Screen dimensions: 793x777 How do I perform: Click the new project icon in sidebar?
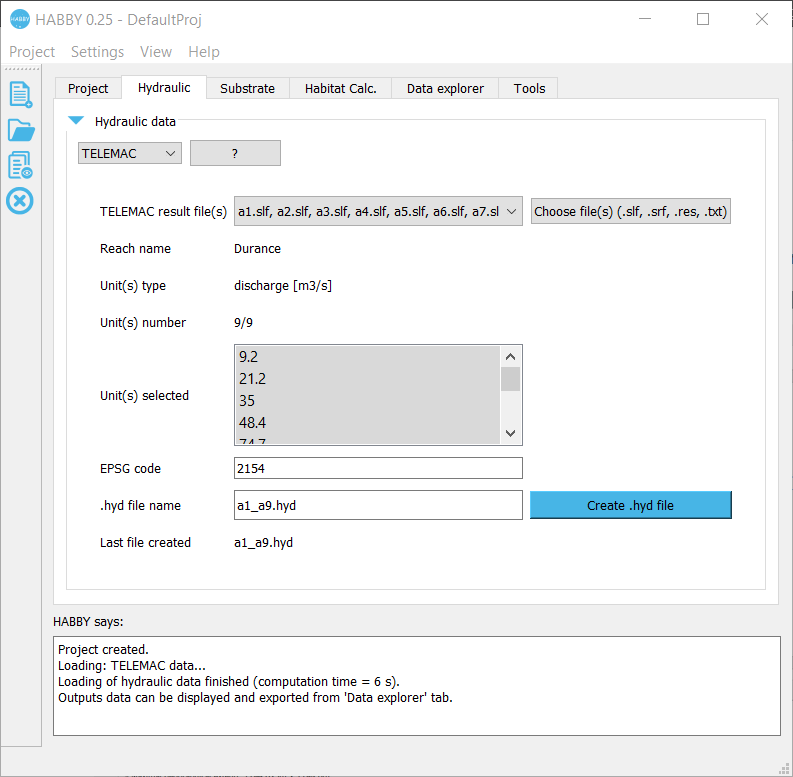(21, 95)
